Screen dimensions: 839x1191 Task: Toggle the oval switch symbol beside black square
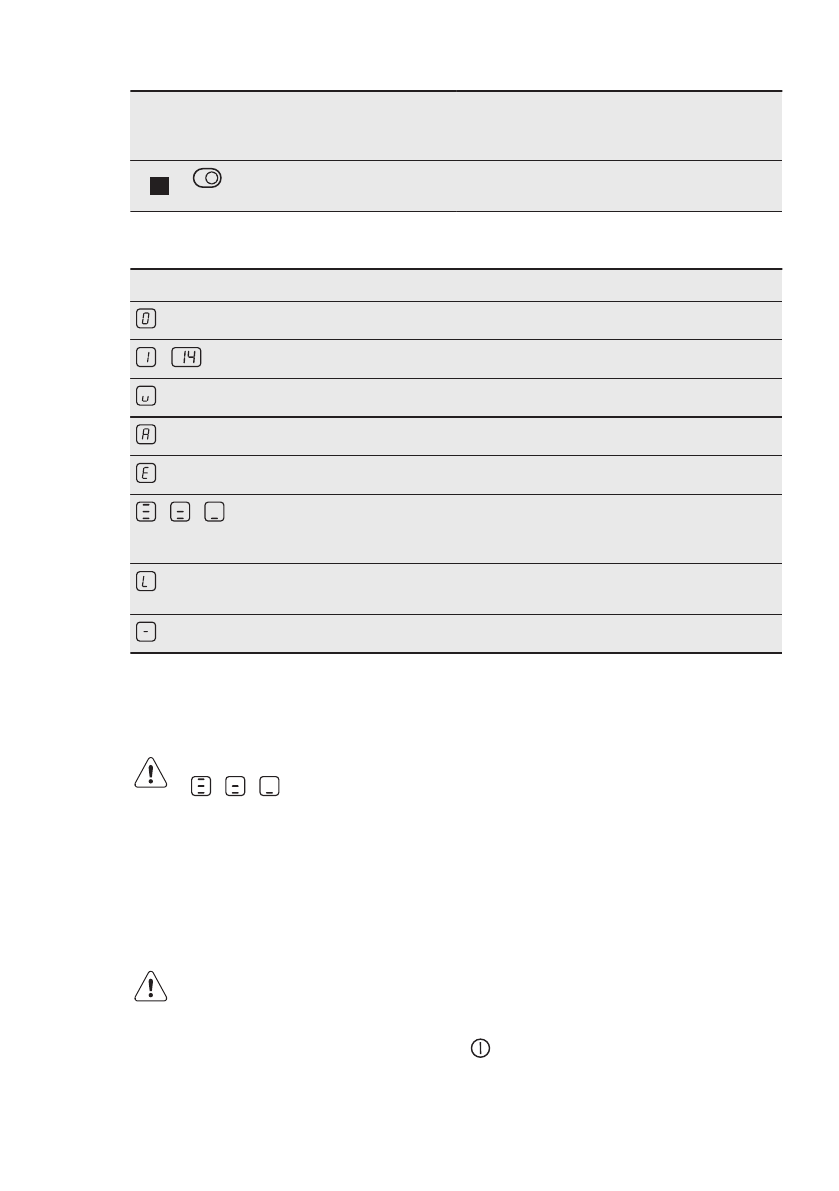[x=208, y=179]
